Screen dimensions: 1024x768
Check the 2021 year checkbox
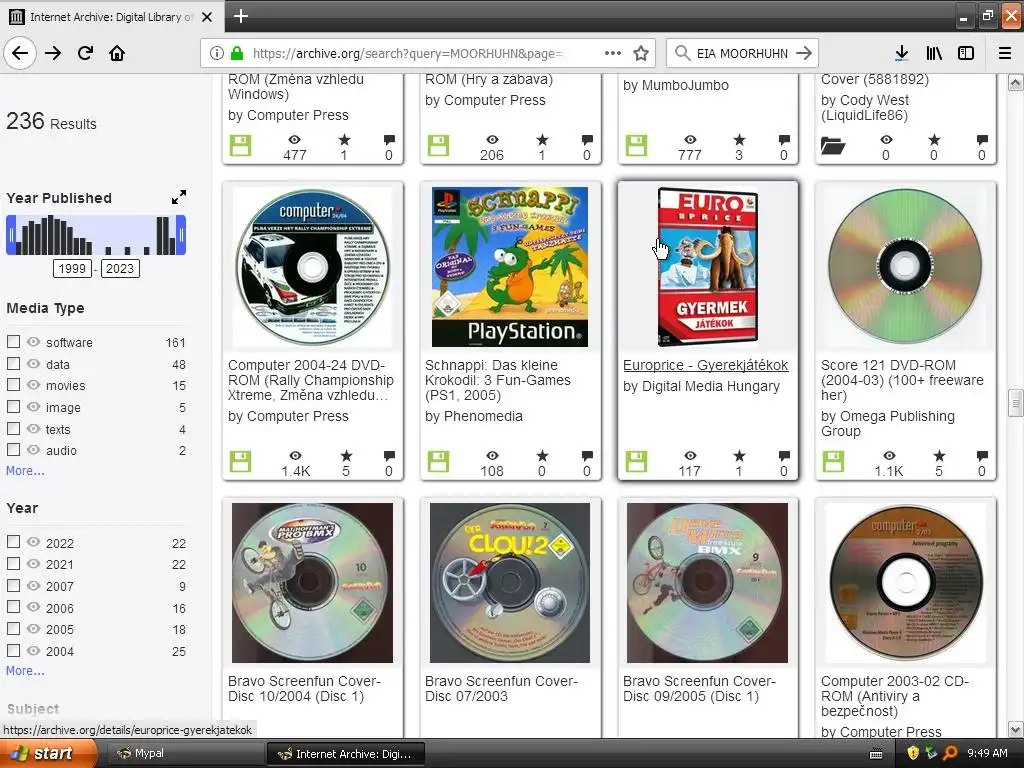point(13,563)
